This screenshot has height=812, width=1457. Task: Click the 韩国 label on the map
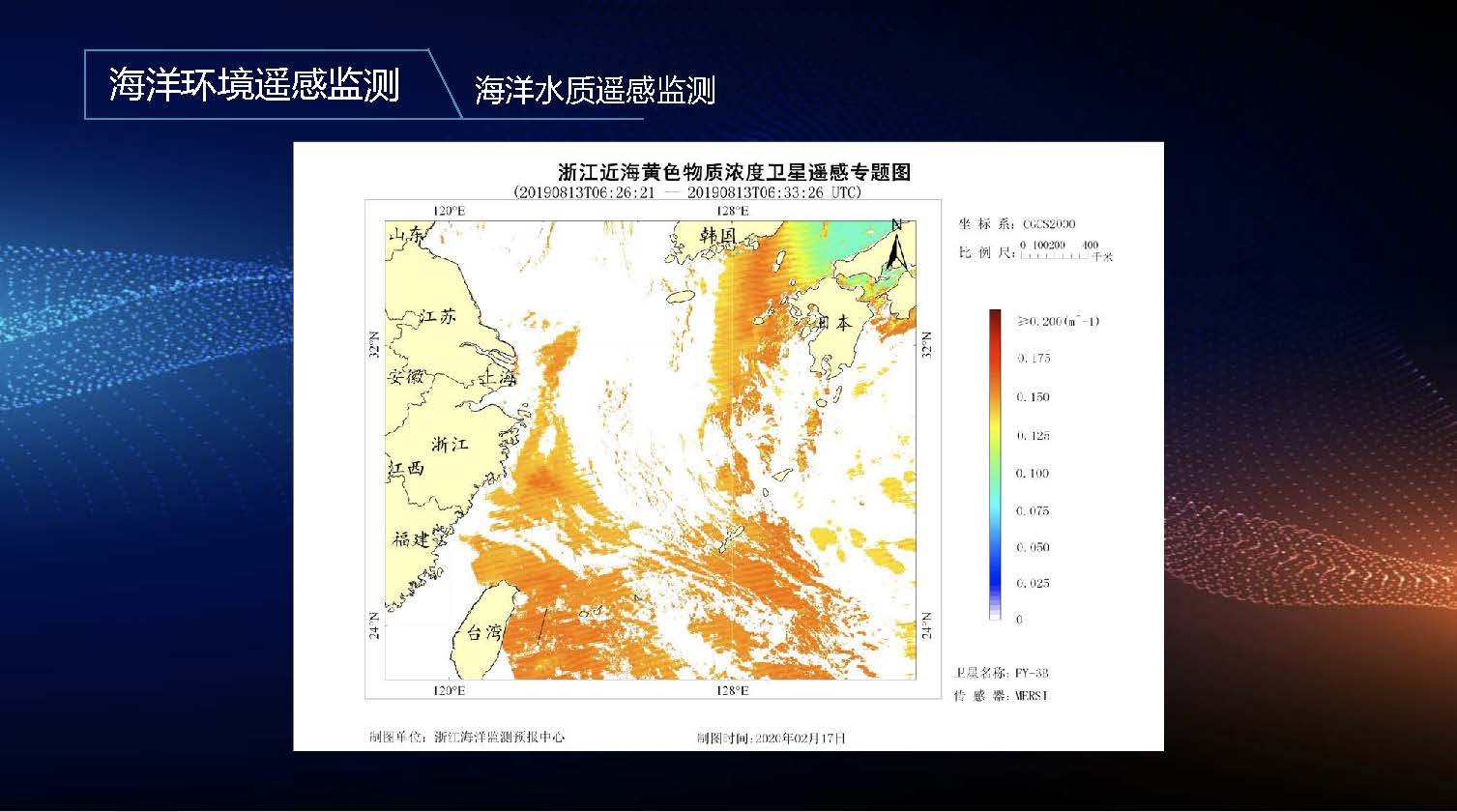[718, 236]
